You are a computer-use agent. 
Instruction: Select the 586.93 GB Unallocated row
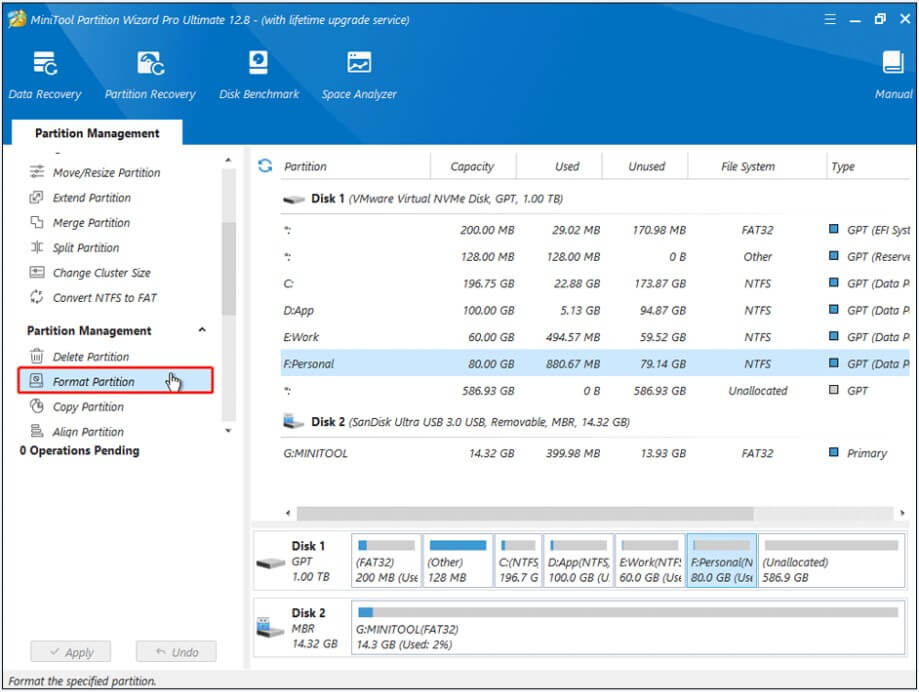pyautogui.click(x=595, y=391)
